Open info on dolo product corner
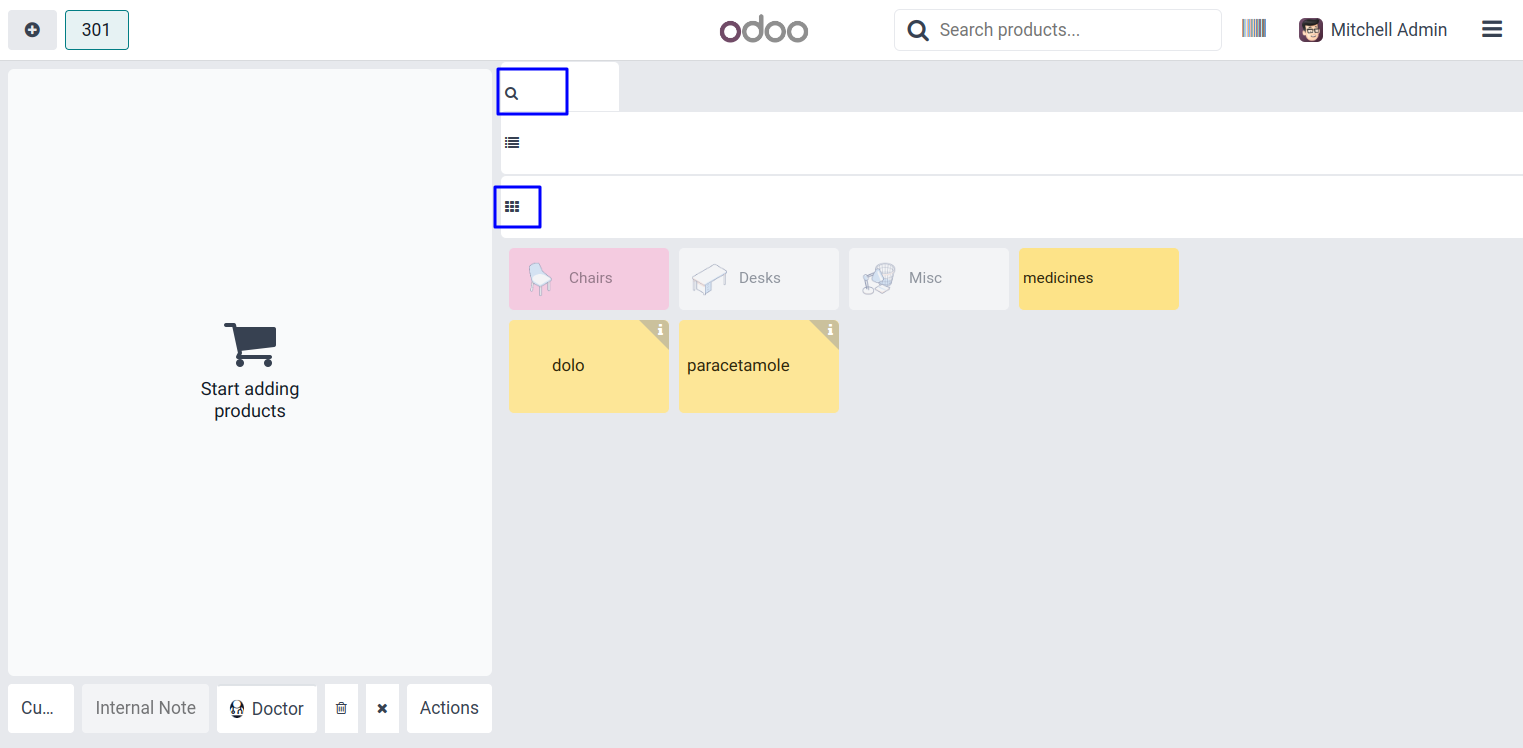1523x748 pixels. click(660, 330)
